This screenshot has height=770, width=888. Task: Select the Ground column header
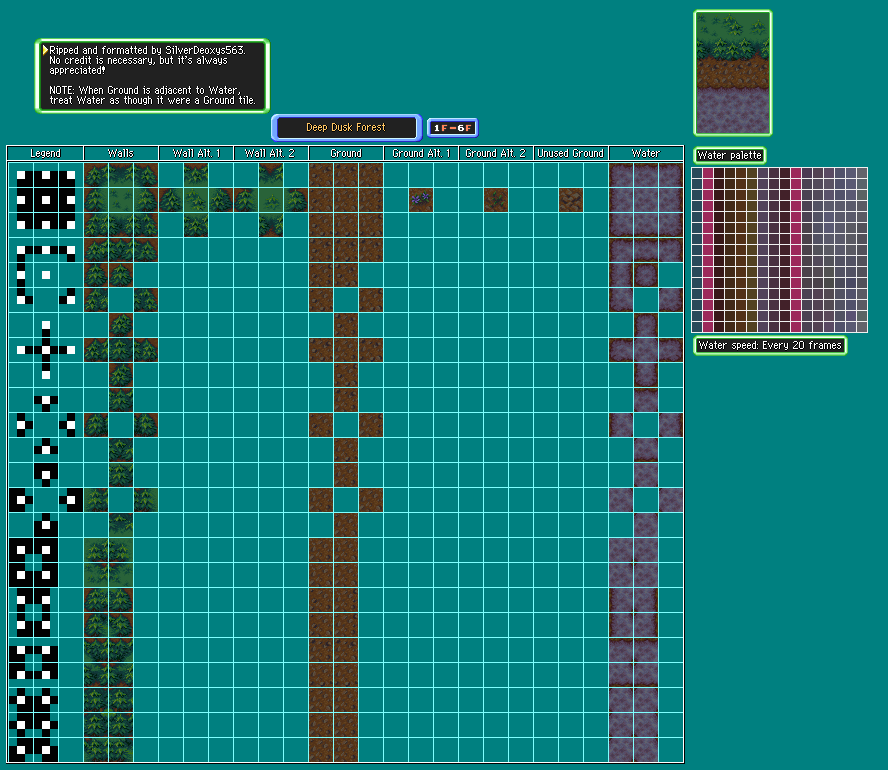pyautogui.click(x=346, y=153)
